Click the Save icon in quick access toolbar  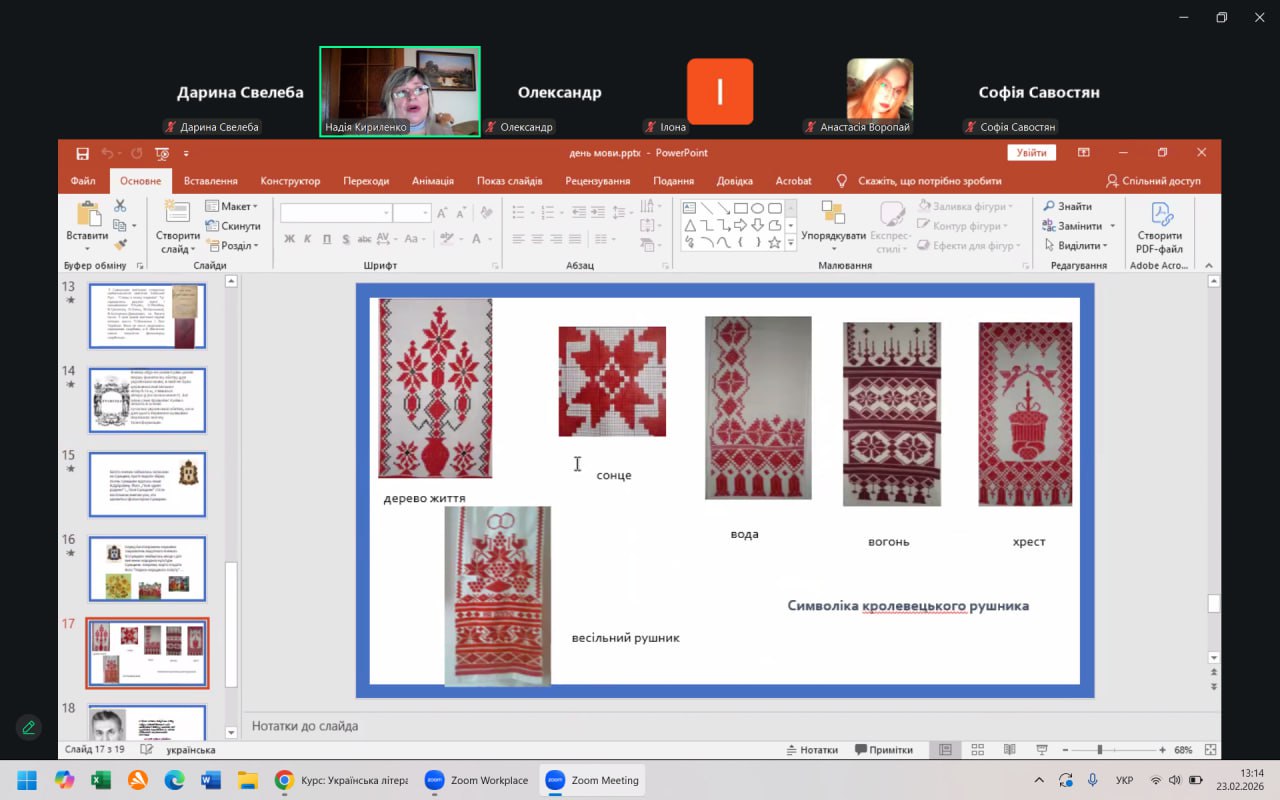[82, 153]
